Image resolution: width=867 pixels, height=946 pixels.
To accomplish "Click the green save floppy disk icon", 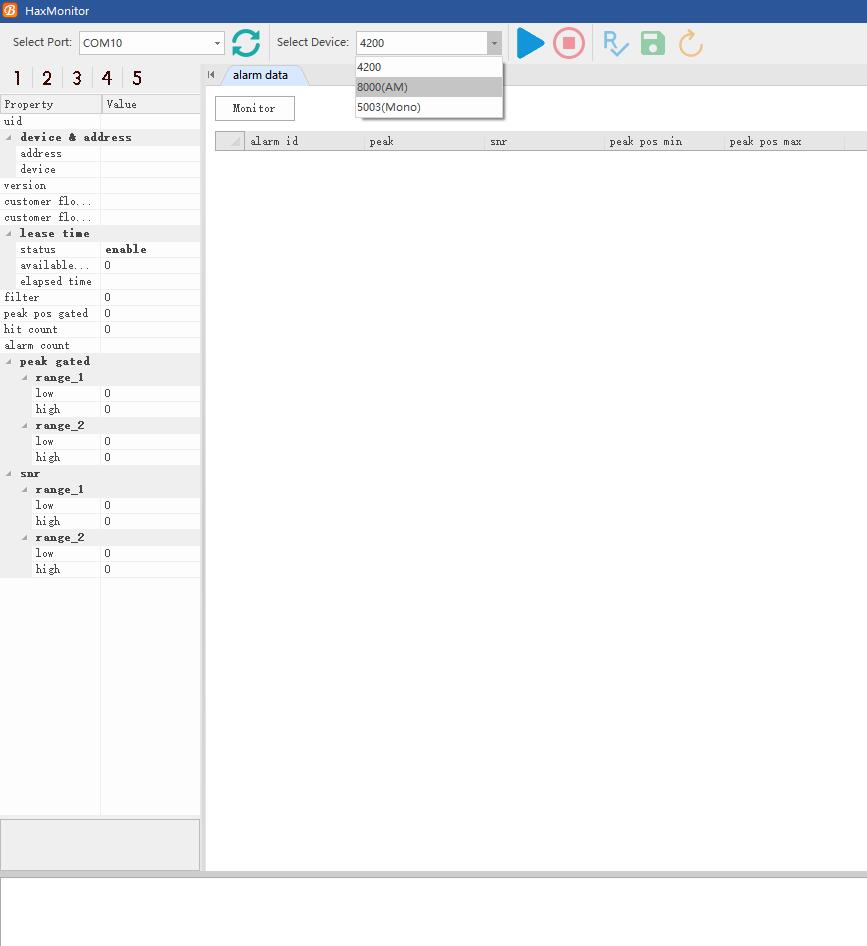I will click(652, 43).
